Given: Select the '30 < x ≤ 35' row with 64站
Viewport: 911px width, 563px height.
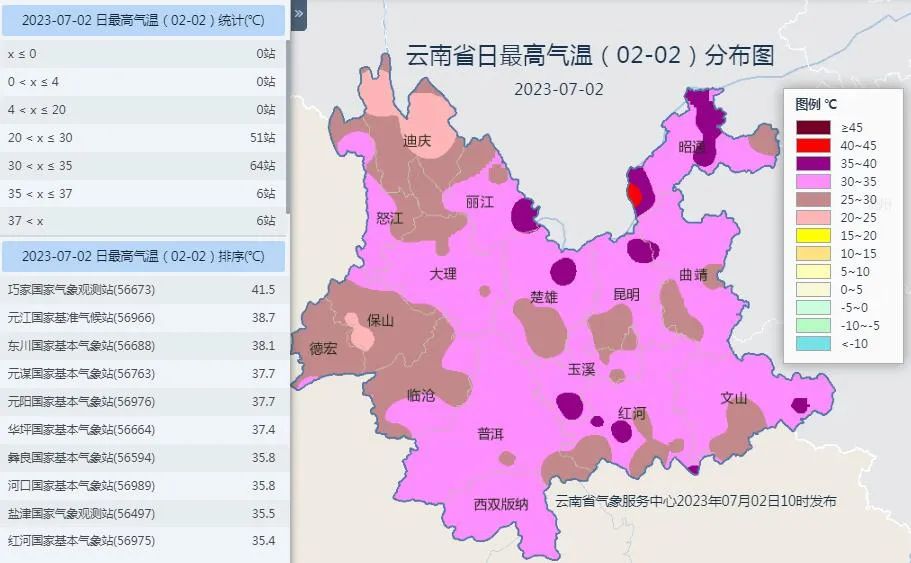Looking at the screenshot, I should click(142, 166).
